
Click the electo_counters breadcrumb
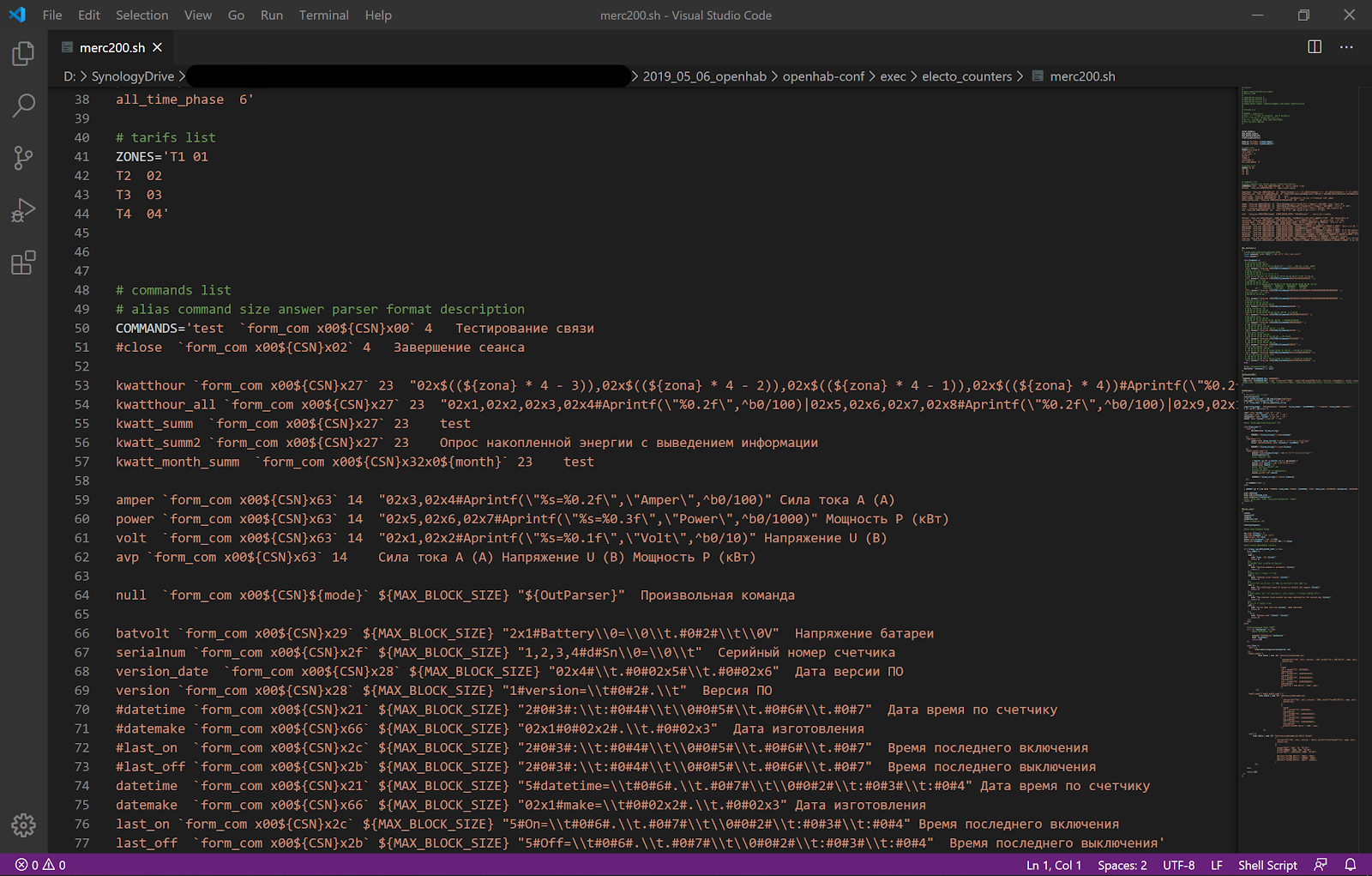[x=966, y=76]
